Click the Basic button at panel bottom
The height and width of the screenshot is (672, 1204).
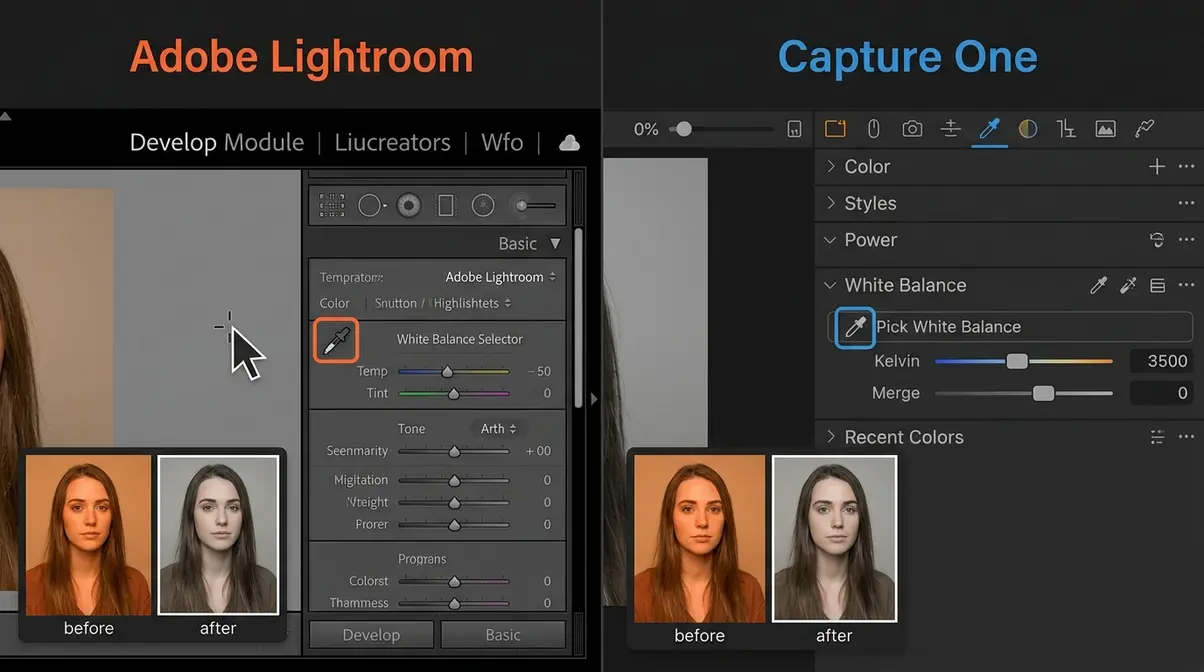(503, 635)
